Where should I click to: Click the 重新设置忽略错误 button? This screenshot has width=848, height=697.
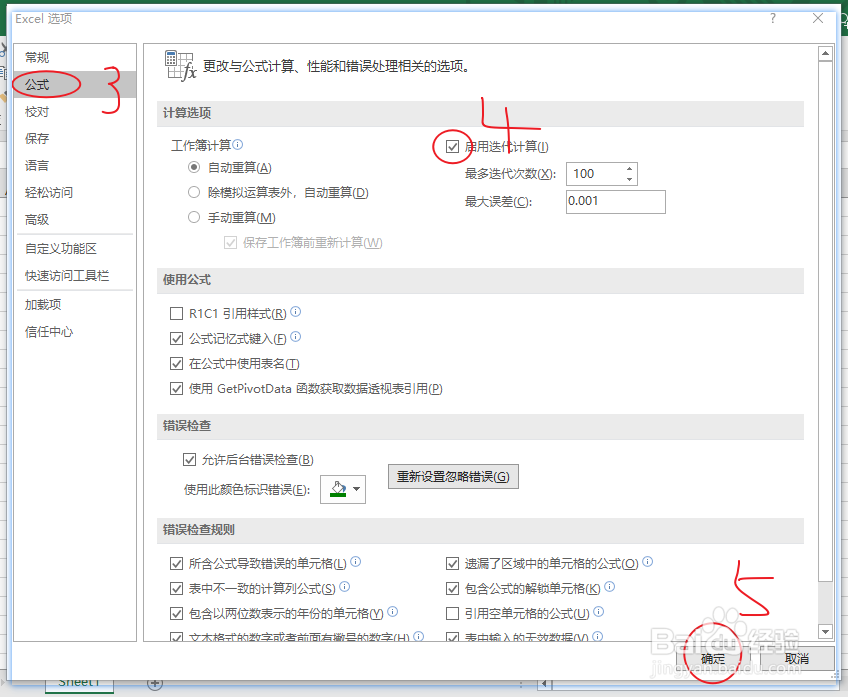[x=453, y=476]
